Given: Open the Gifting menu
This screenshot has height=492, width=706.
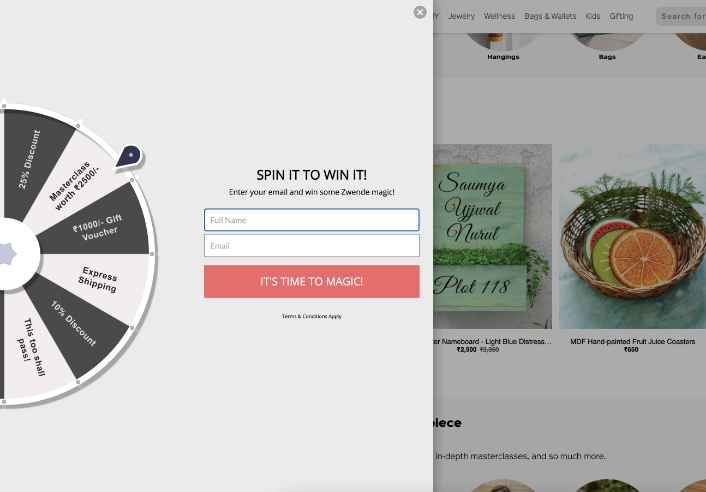Looking at the screenshot, I should (621, 16).
